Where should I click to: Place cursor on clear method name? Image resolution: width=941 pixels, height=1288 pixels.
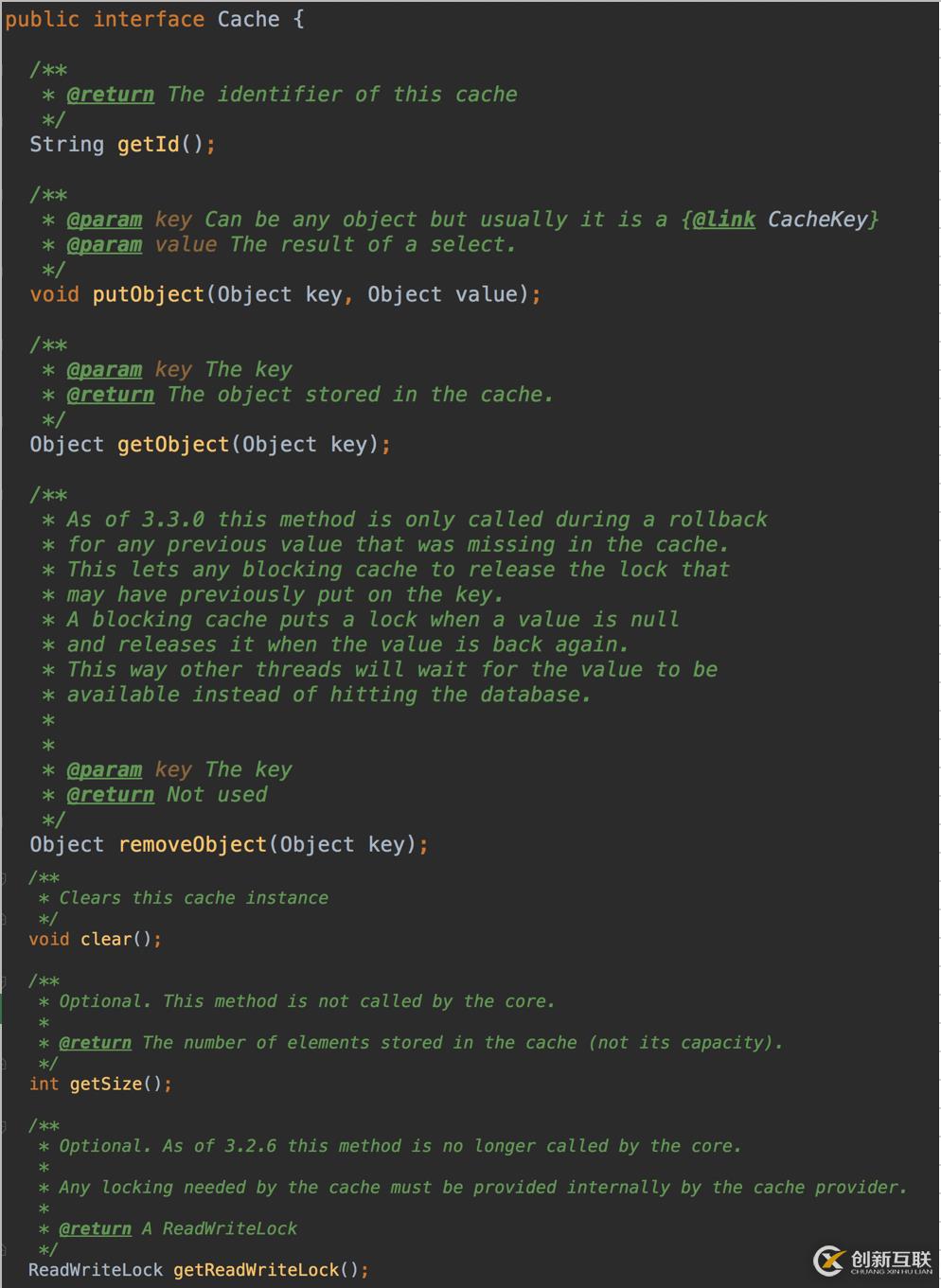[x=106, y=940]
